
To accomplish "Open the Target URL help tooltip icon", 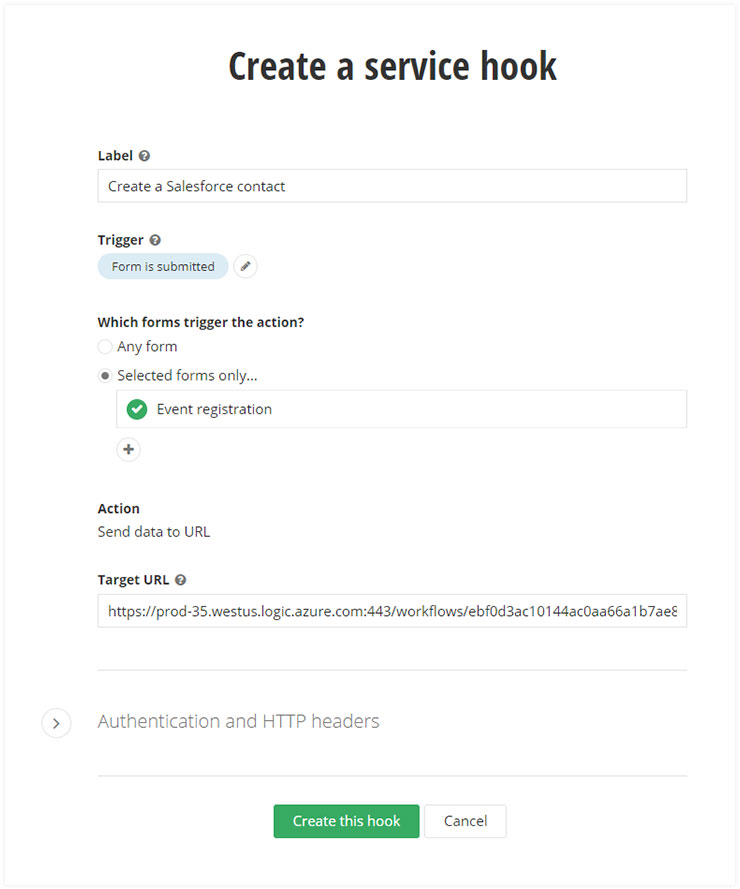I will [180, 580].
